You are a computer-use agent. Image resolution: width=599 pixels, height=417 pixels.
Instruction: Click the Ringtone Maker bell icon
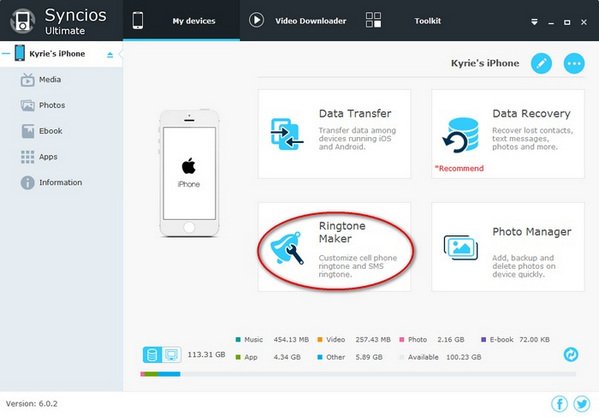[x=287, y=247]
